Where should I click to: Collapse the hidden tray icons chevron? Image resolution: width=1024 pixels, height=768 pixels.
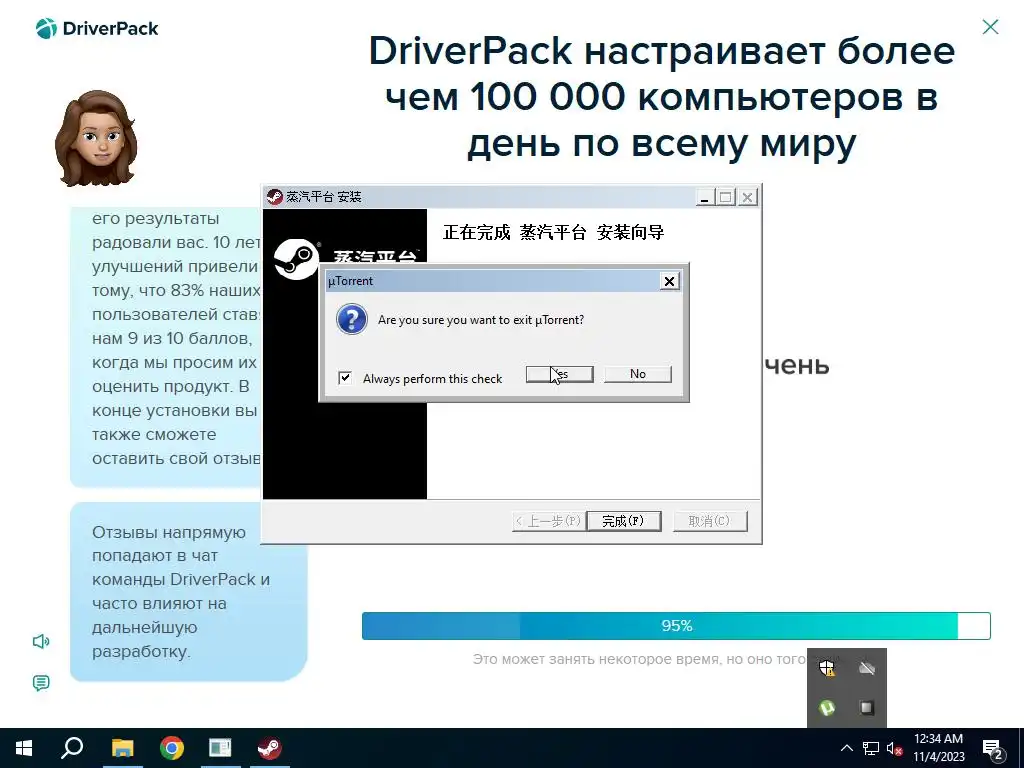pyautogui.click(x=846, y=748)
